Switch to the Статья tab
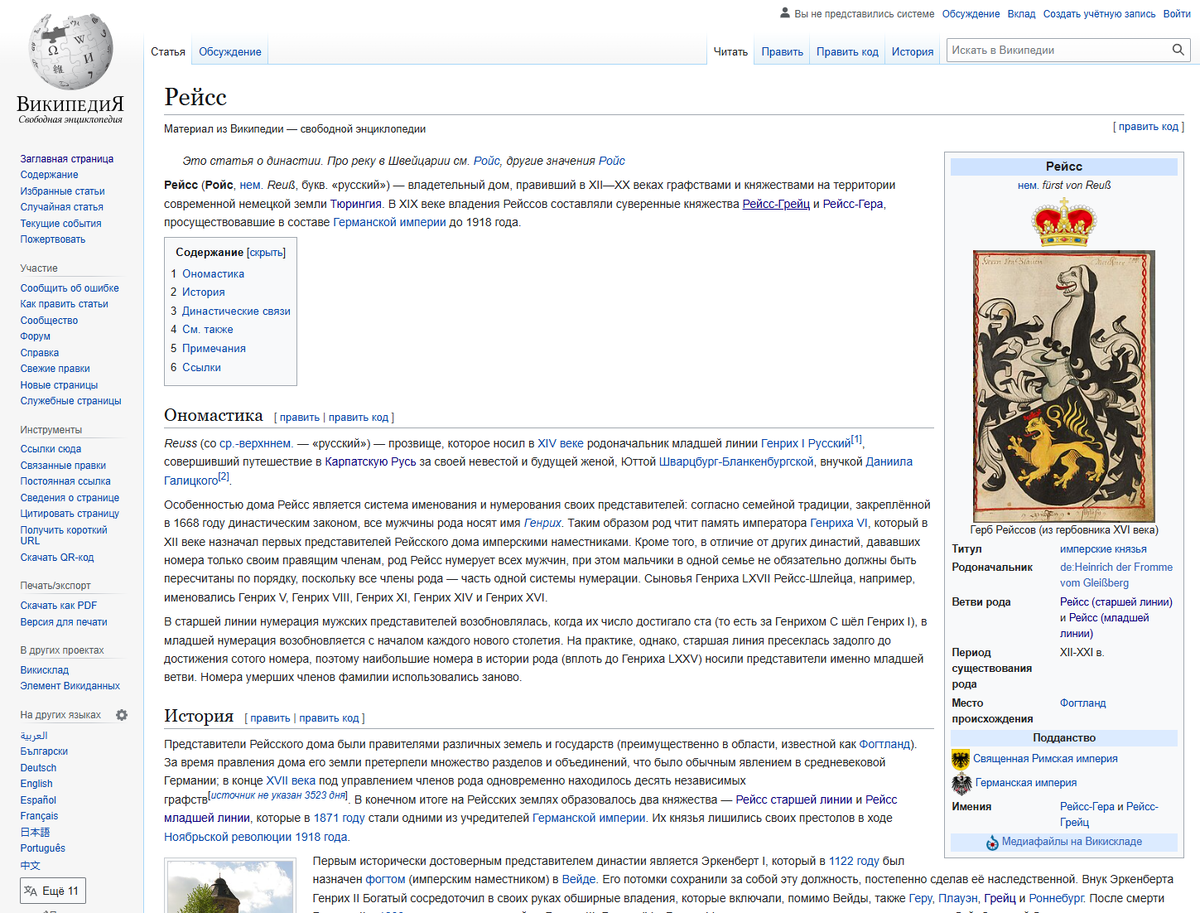This screenshot has height=913, width=1200. pyautogui.click(x=168, y=52)
